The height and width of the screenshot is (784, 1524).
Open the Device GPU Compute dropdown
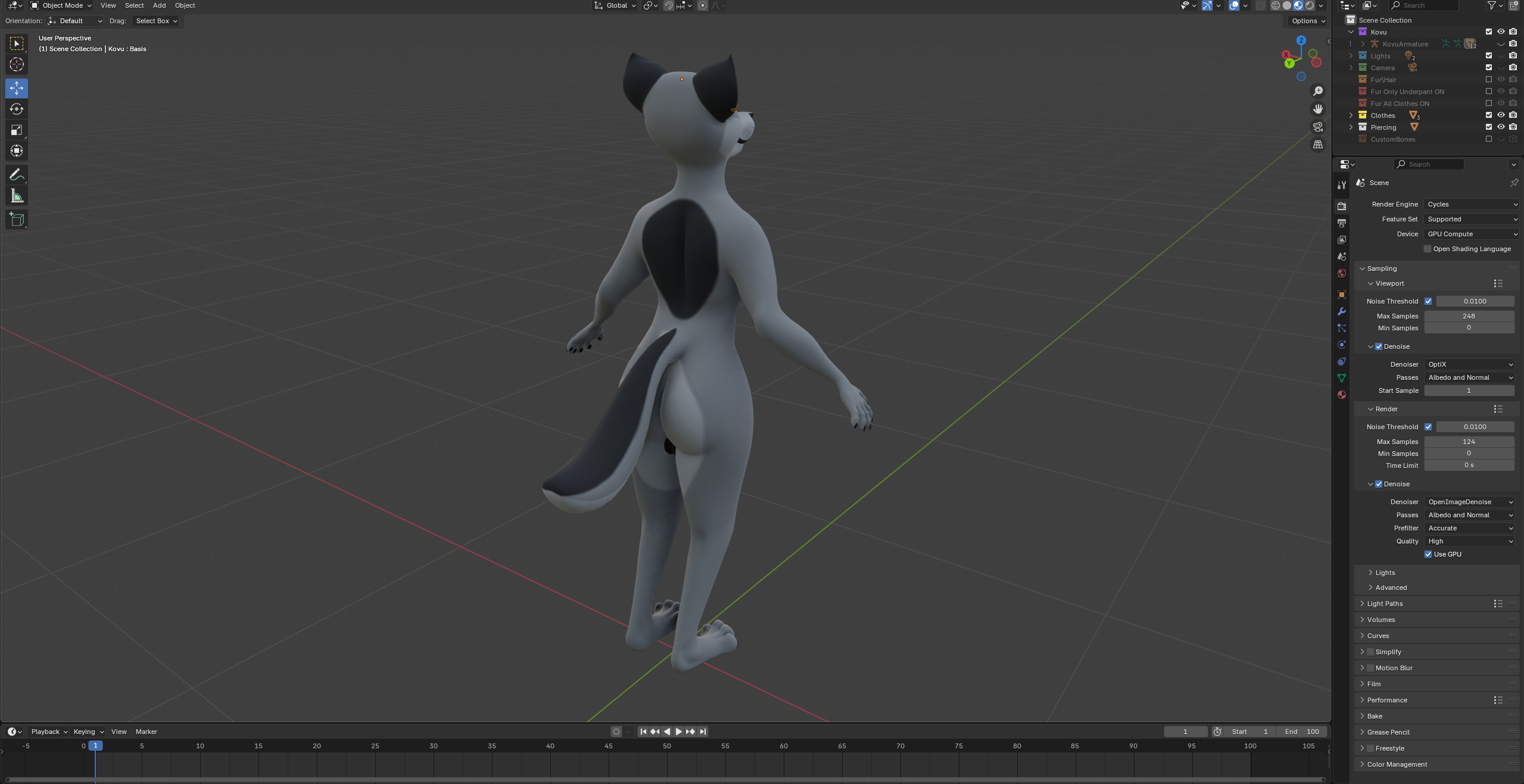pyautogui.click(x=1471, y=234)
